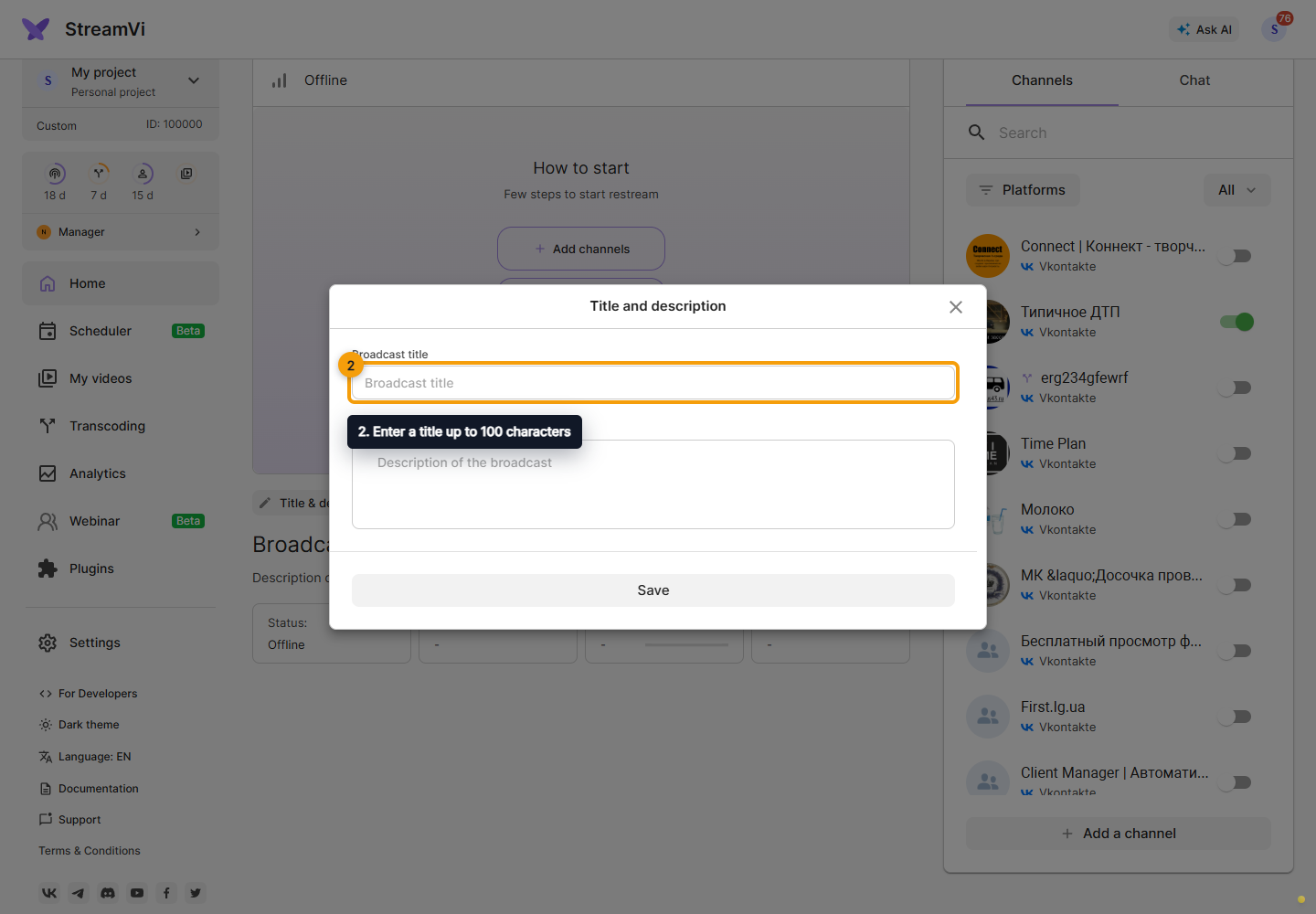Screen dimensions: 1316x914
Task: Open Support link
Action: pos(69,820)
